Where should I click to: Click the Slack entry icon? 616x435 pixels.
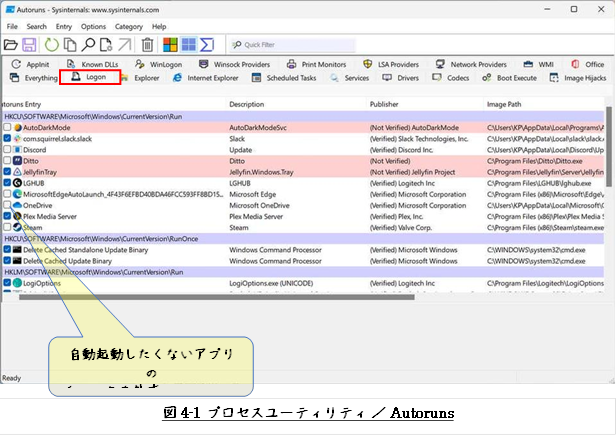click(x=18, y=138)
